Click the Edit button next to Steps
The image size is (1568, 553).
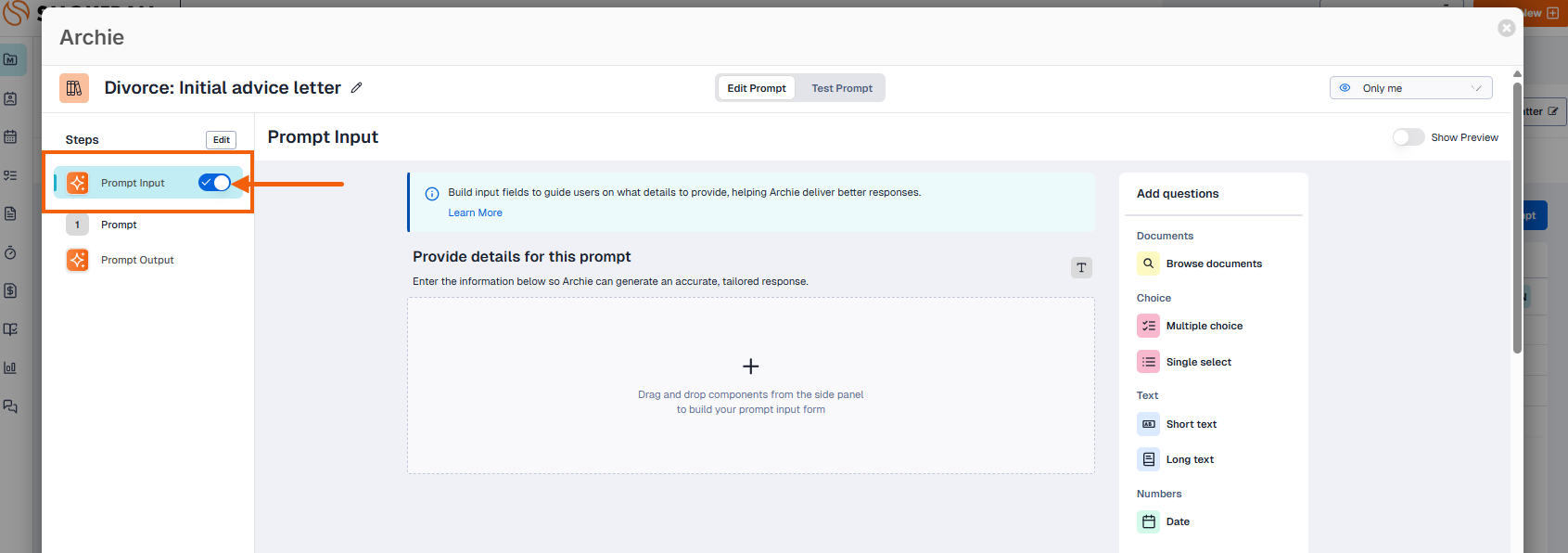point(221,140)
